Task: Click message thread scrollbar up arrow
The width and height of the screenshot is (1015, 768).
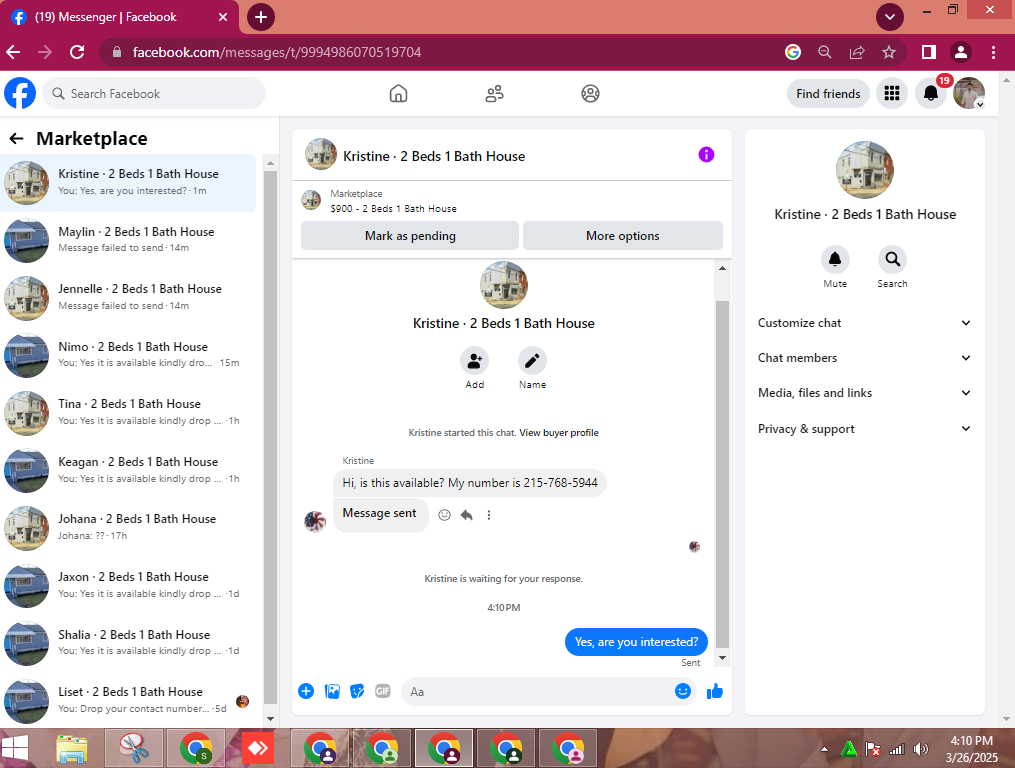Action: point(722,268)
